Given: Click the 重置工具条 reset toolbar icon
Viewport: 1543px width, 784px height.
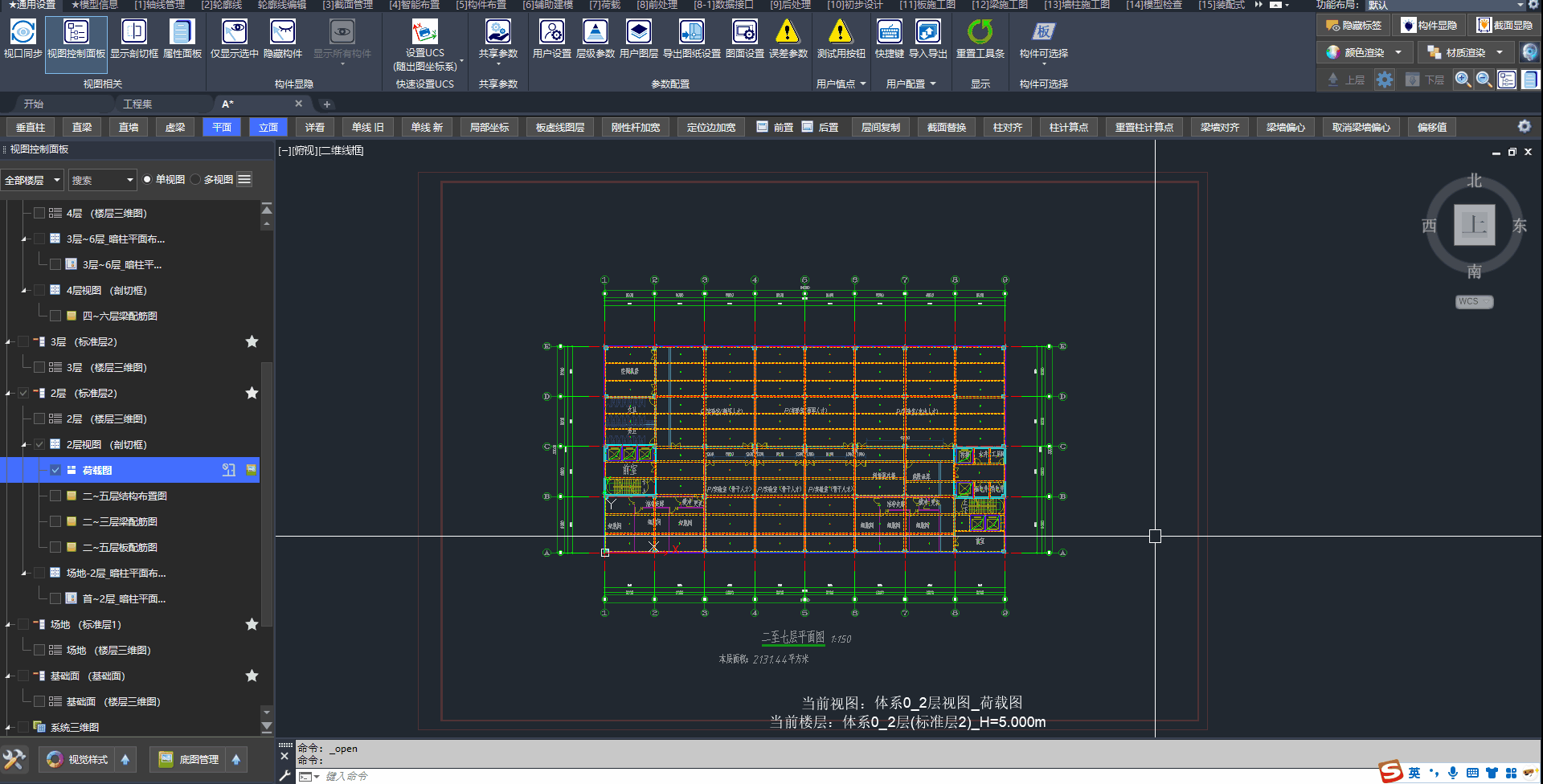Looking at the screenshot, I should point(980,32).
